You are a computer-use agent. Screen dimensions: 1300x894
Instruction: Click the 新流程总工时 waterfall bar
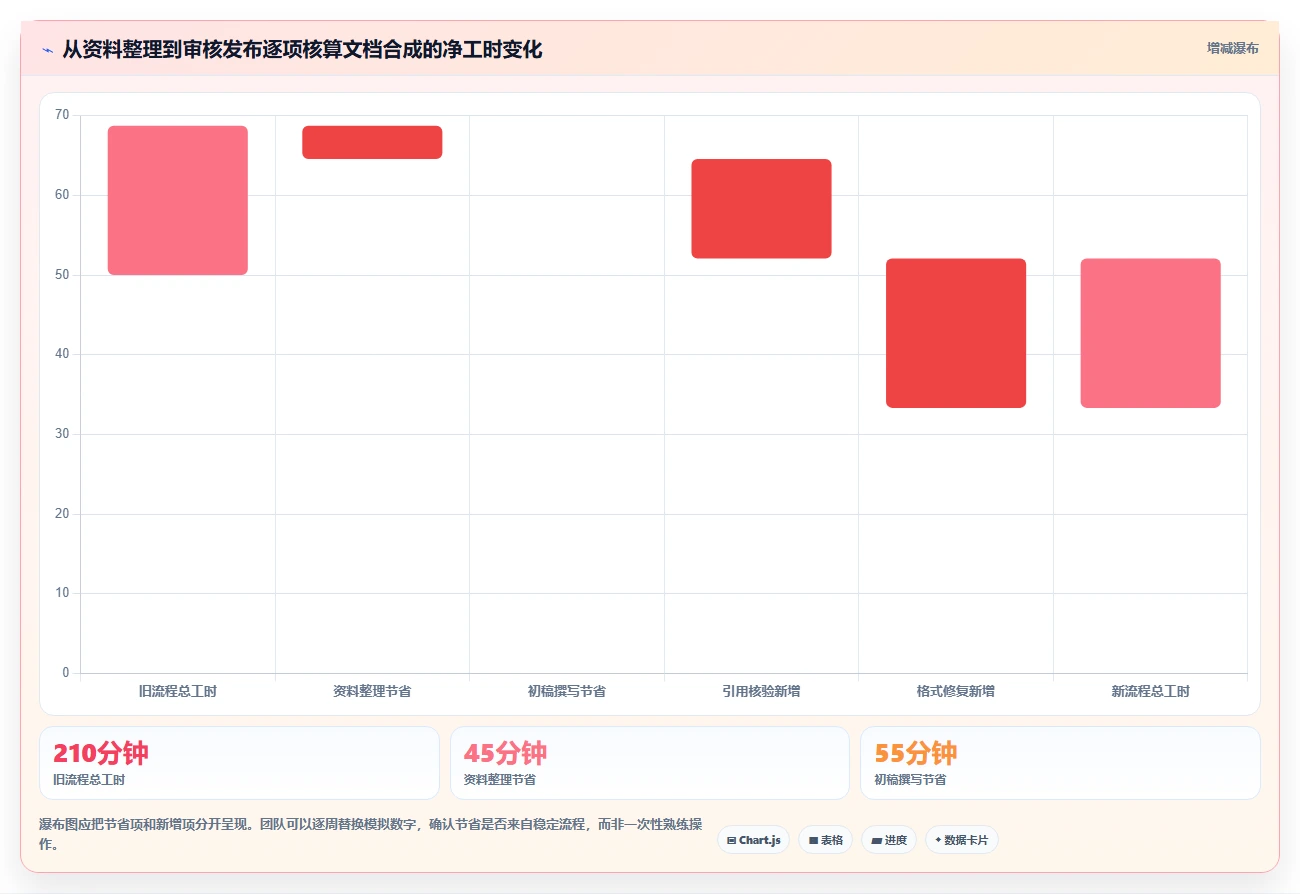pos(1150,333)
